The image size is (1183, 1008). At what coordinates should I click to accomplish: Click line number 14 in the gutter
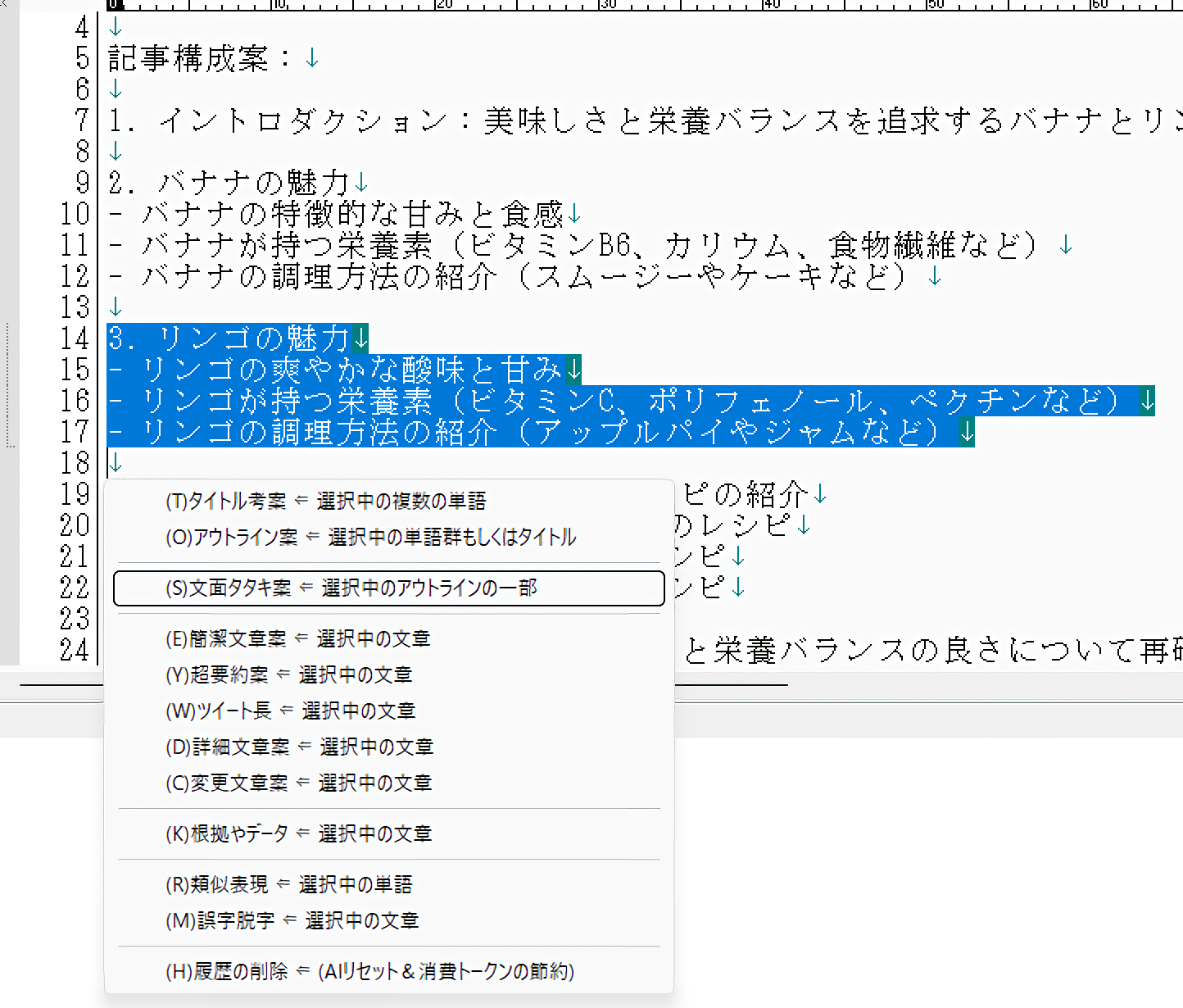[x=75, y=338]
